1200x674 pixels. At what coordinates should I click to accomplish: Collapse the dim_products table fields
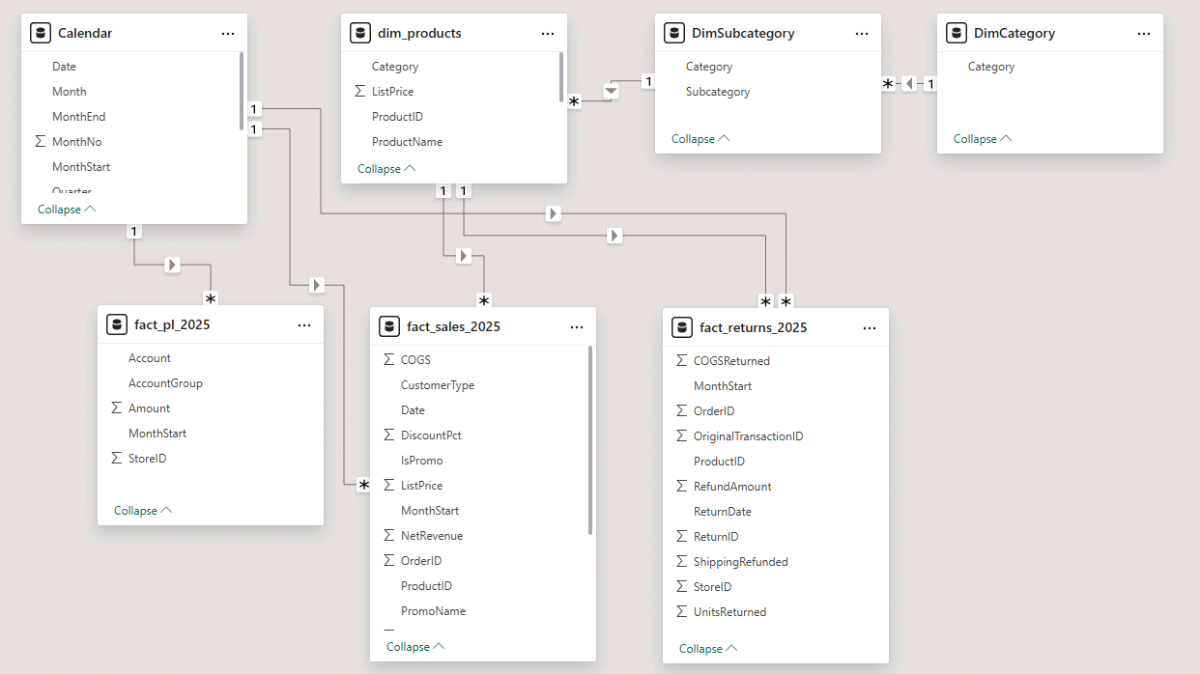coord(386,169)
